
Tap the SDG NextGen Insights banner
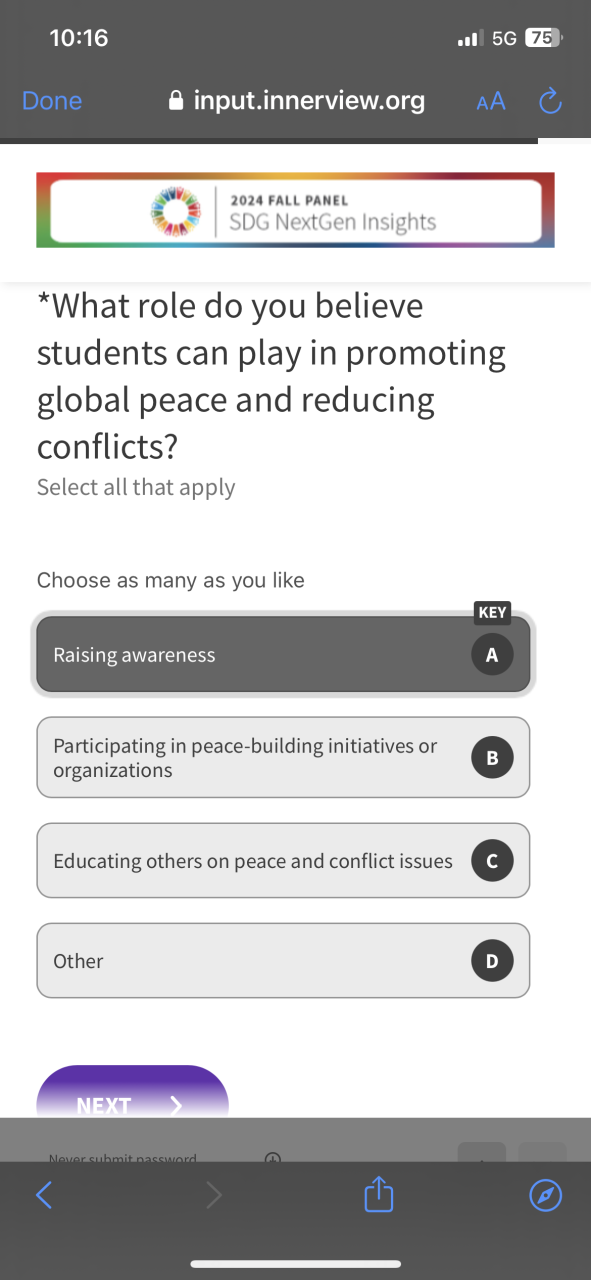point(295,210)
